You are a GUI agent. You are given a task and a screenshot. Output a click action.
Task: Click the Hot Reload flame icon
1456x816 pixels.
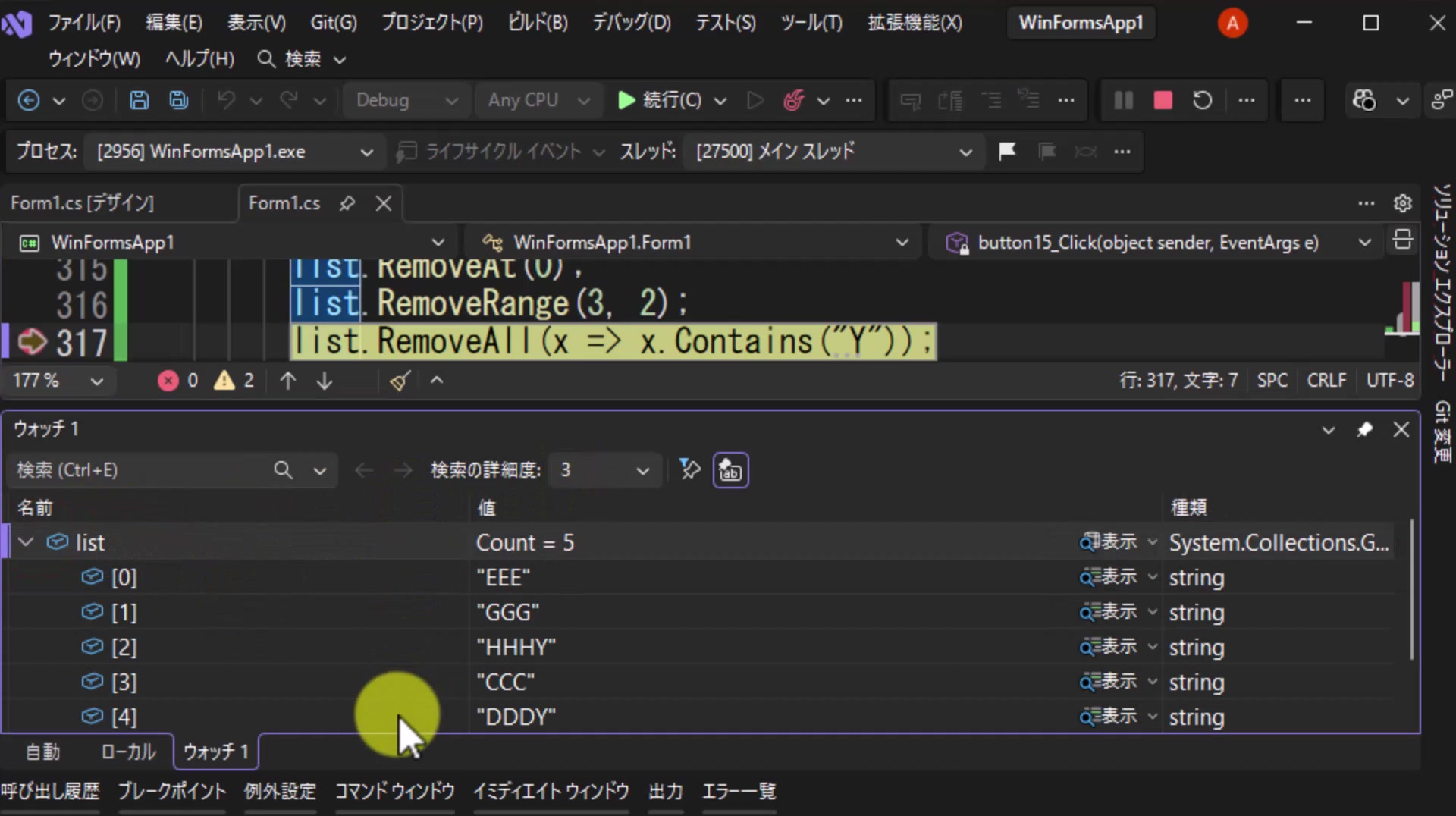click(793, 100)
